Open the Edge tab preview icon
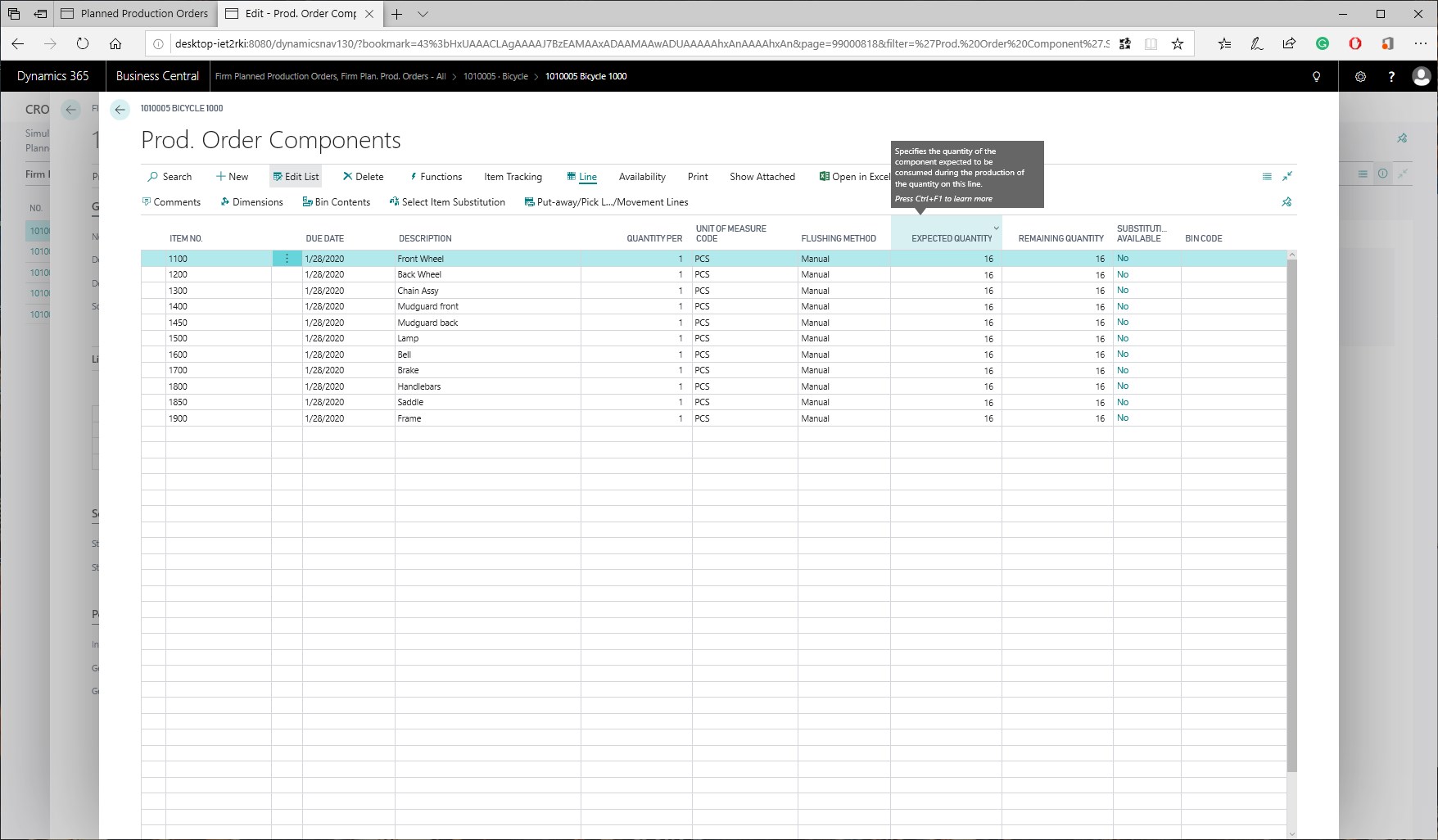Image resolution: width=1438 pixels, height=840 pixels. 14,14
